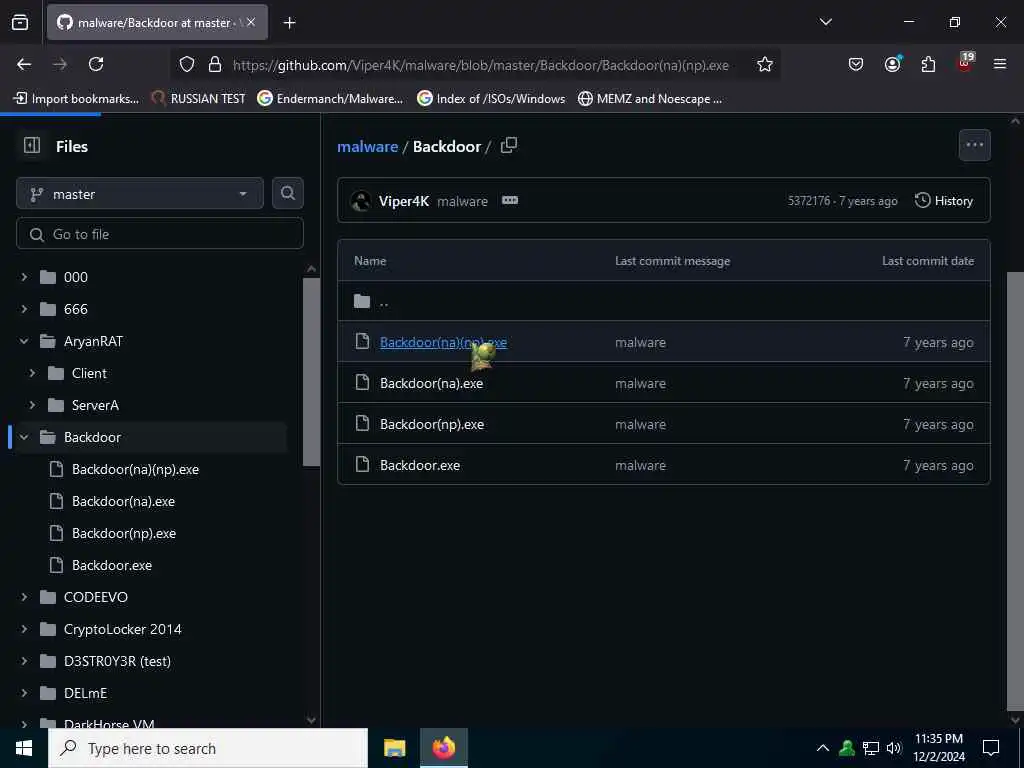Click the search magnifier next to branch selector
The width and height of the screenshot is (1024, 768).
click(x=287, y=193)
